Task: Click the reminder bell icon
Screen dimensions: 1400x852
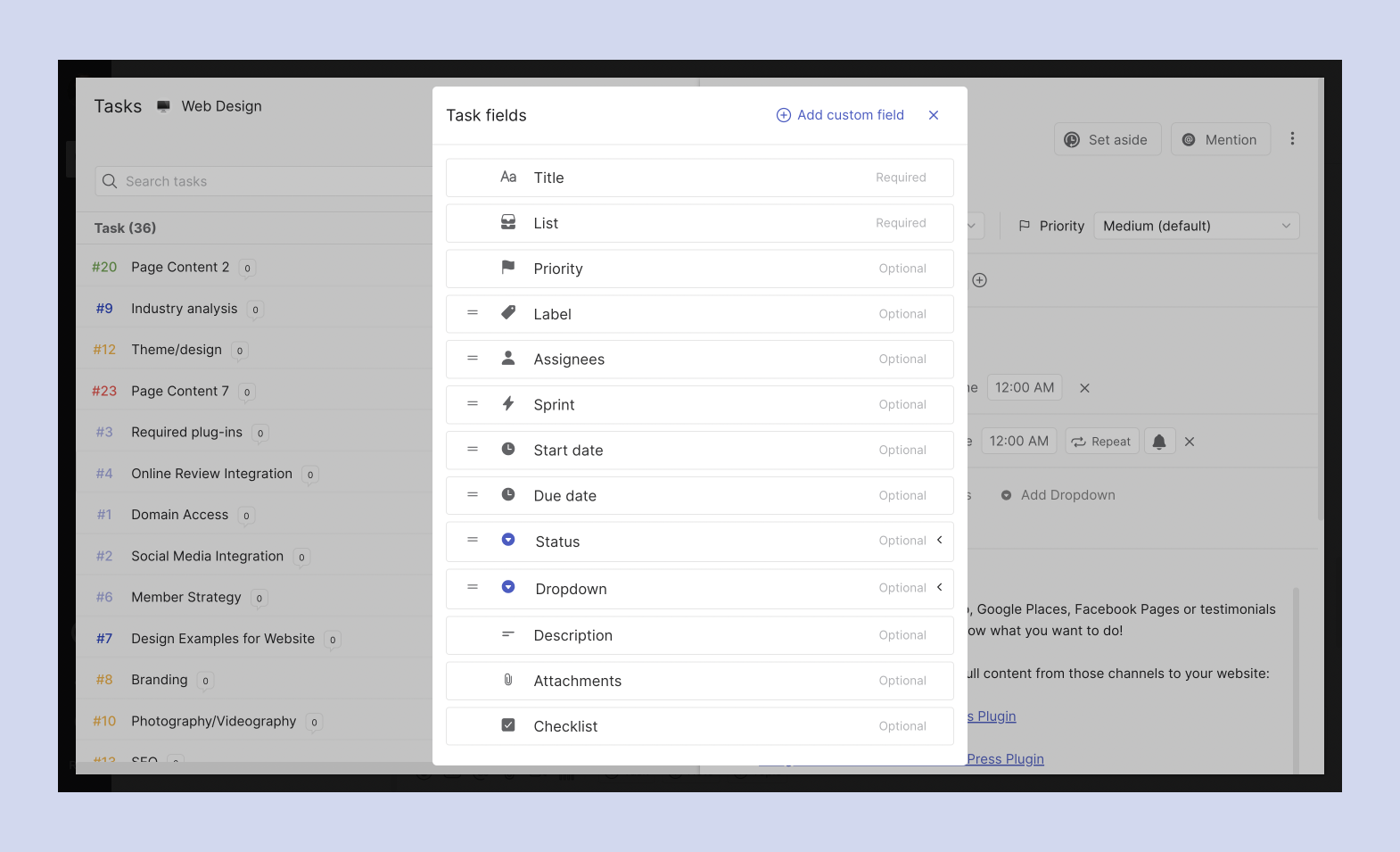Action: (x=1158, y=442)
